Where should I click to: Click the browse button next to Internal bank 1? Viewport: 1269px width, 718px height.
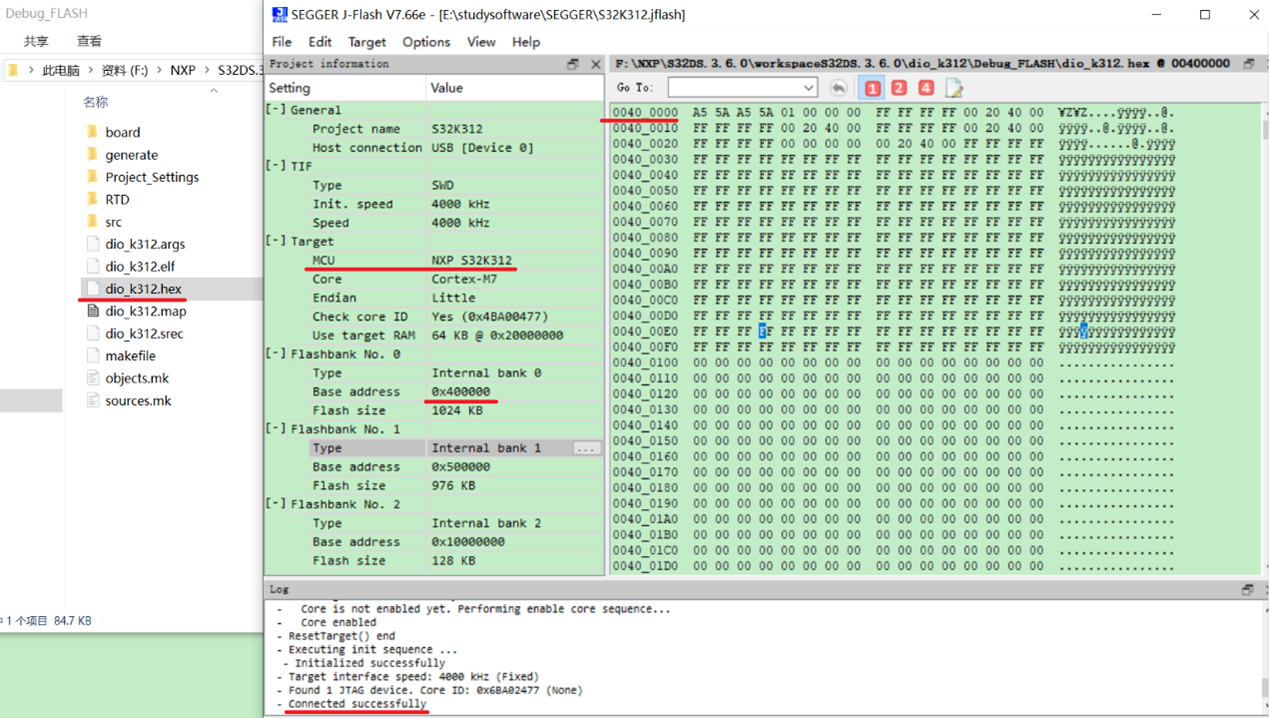588,447
